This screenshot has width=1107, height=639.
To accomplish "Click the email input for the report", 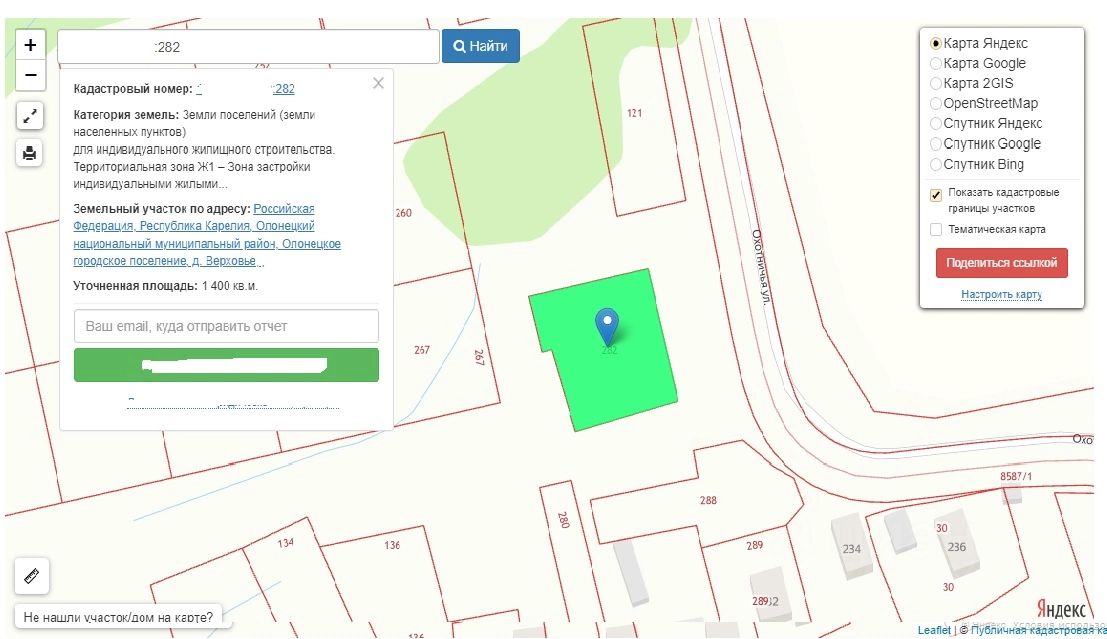I will (x=226, y=326).
